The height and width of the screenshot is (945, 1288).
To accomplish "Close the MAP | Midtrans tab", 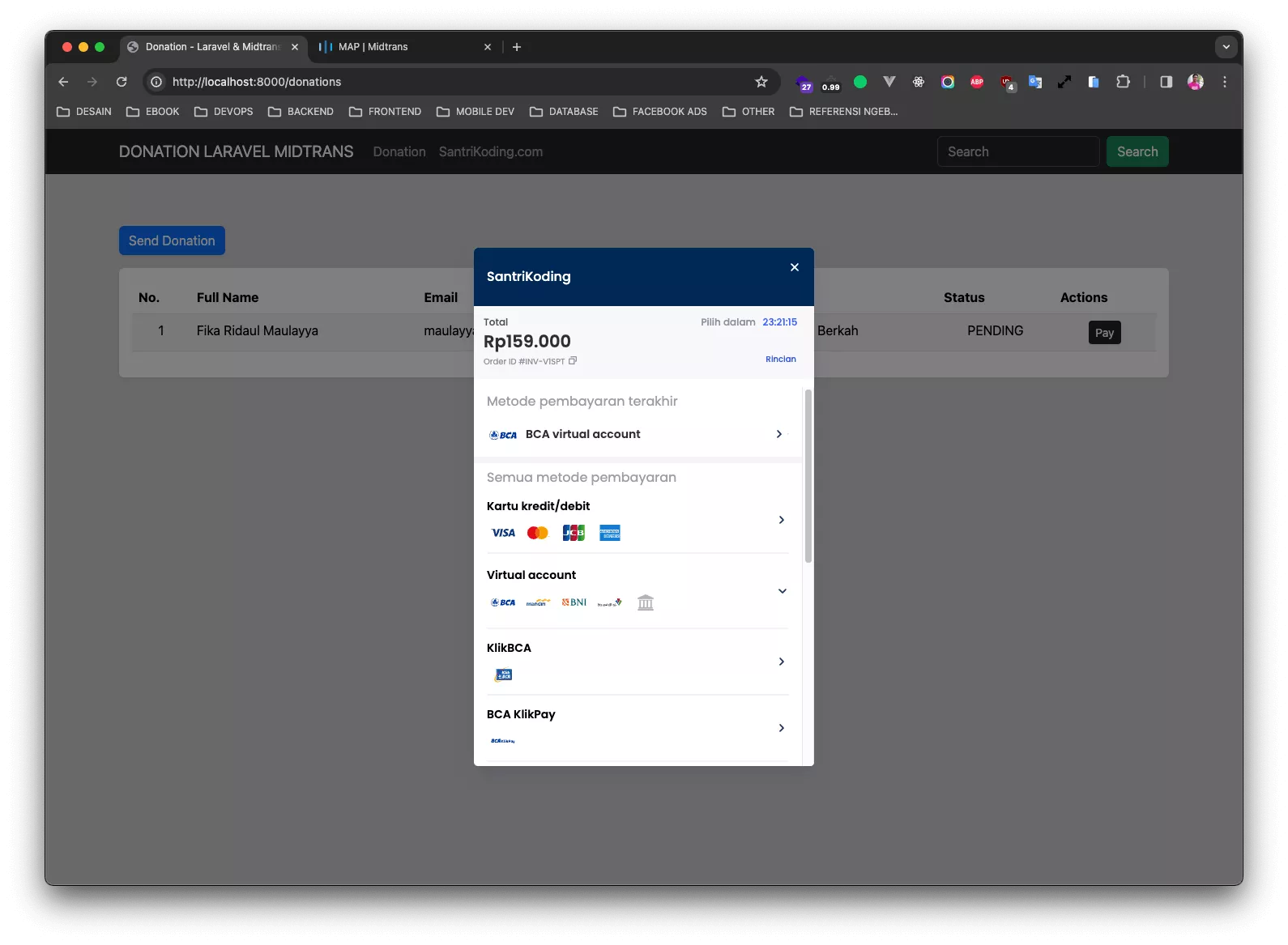I will (488, 47).
